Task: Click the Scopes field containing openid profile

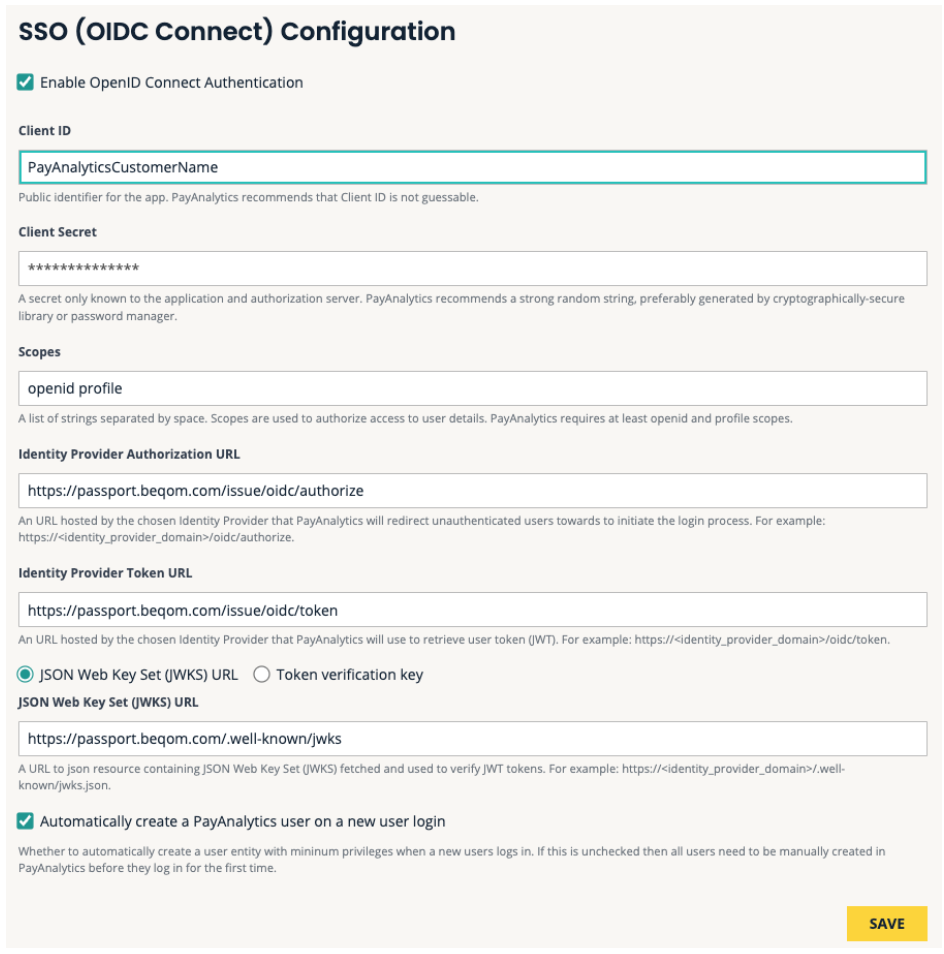Action: point(472,388)
